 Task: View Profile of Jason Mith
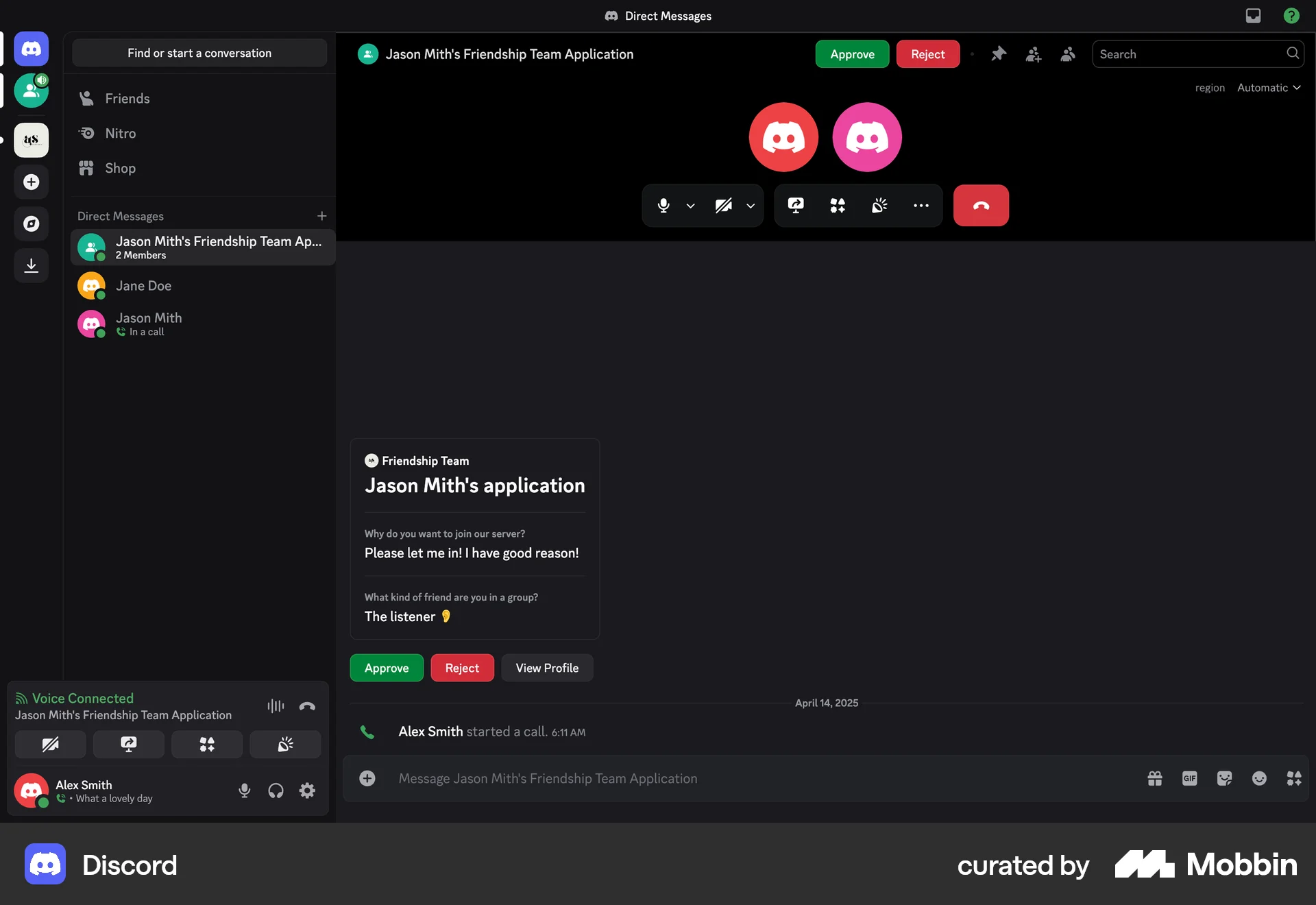coord(547,668)
